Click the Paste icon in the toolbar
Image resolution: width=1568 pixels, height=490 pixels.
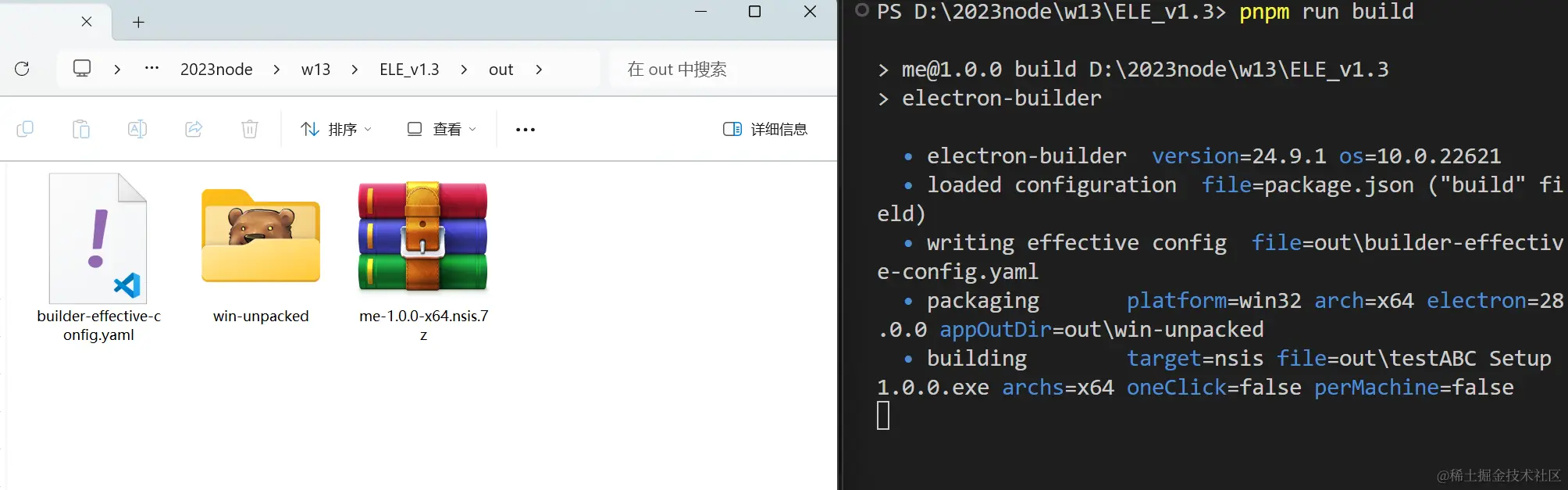81,128
